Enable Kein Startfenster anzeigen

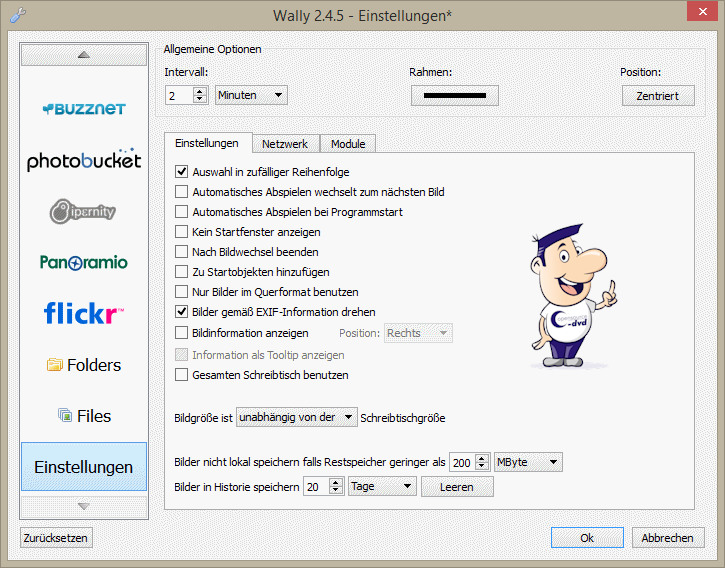(x=182, y=232)
